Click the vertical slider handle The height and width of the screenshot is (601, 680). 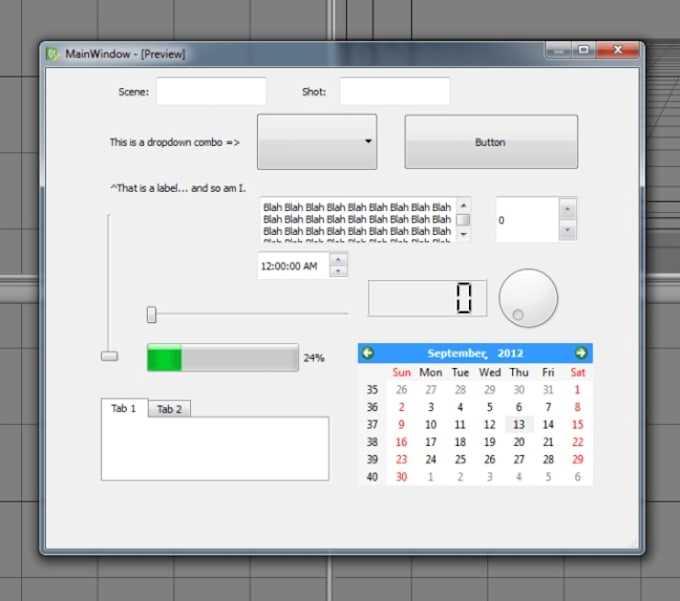(109, 356)
